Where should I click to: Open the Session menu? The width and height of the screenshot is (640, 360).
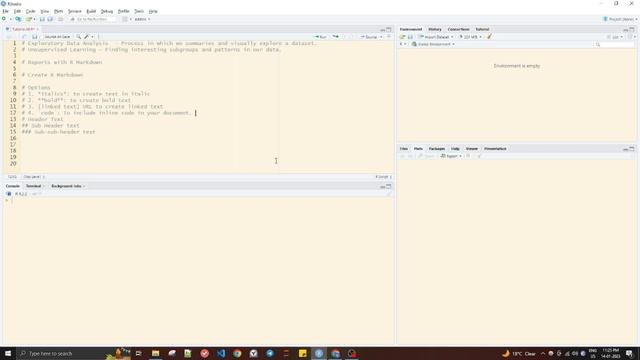[74, 11]
